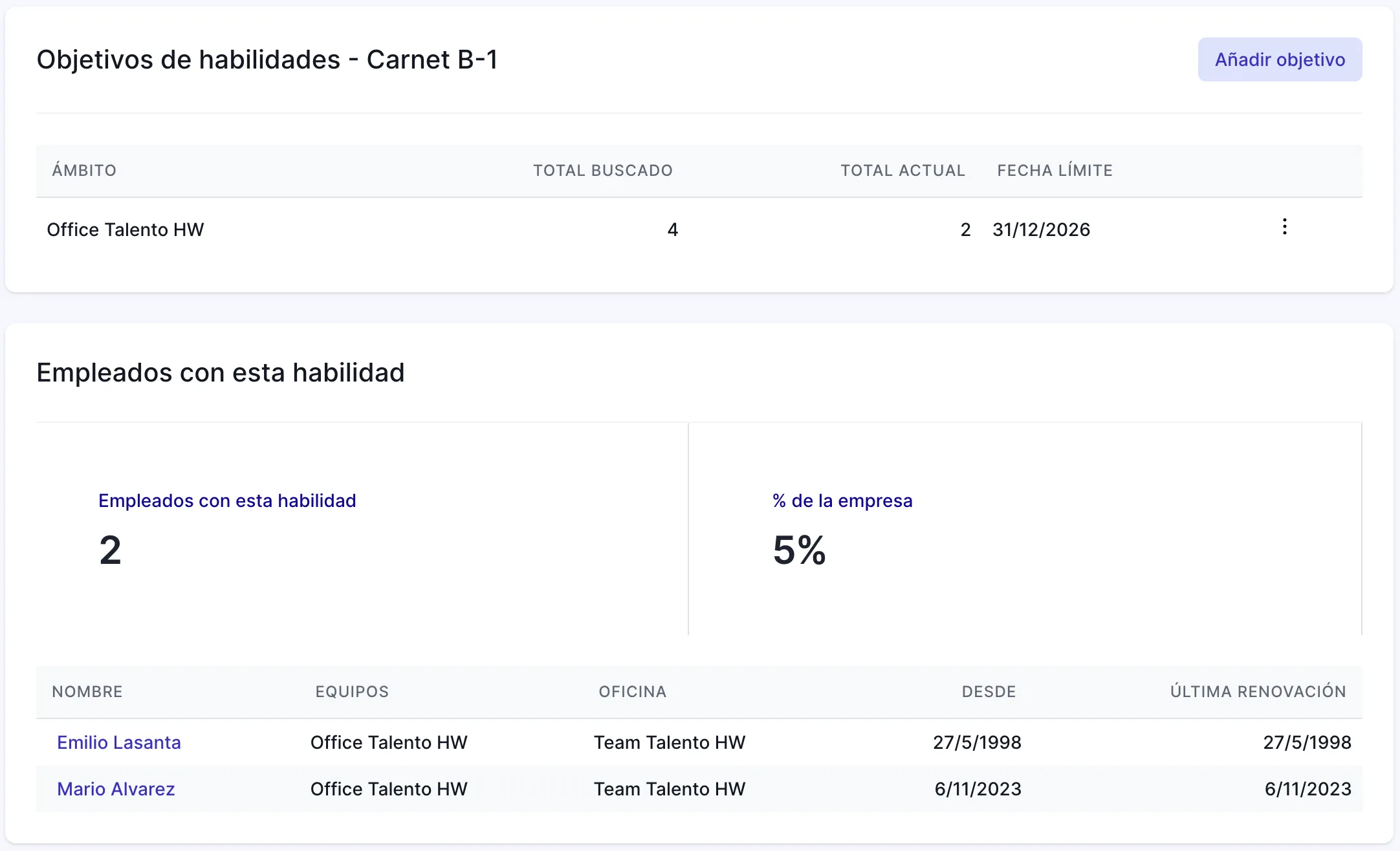Open Emilio Lasanta's profile link
Image resolution: width=1400 pixels, height=851 pixels.
click(x=119, y=742)
